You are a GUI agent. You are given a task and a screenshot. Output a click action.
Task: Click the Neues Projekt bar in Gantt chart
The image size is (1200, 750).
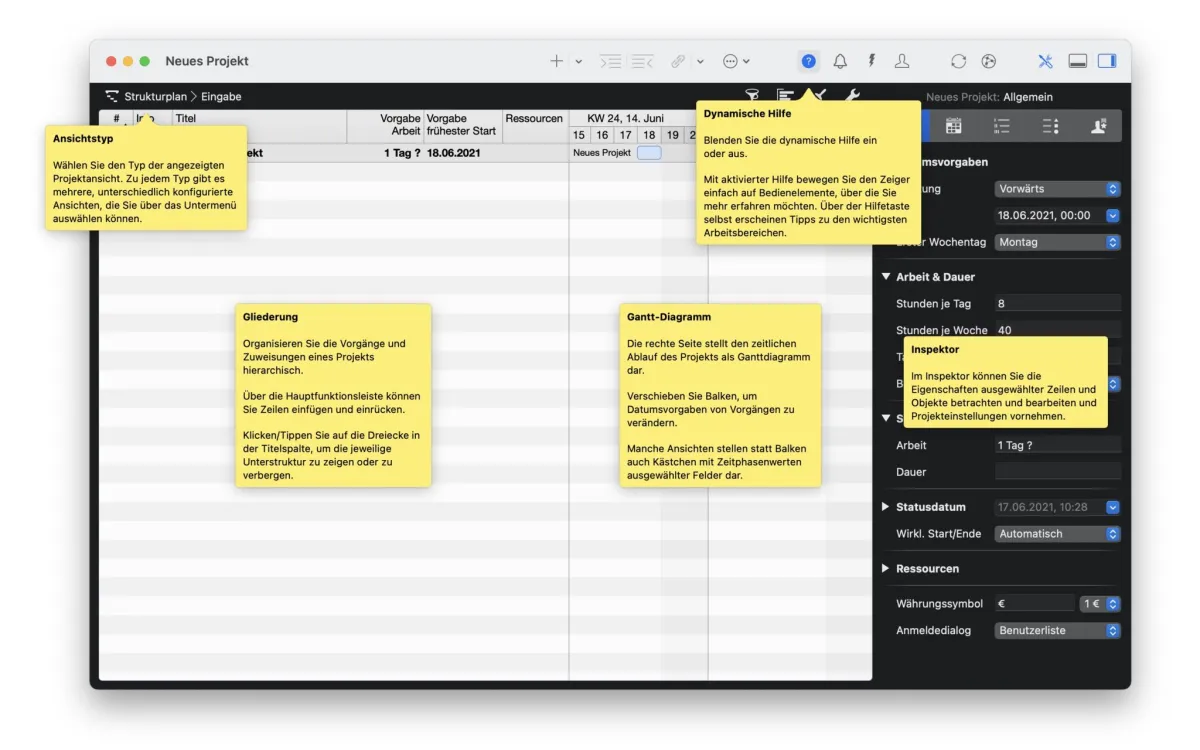click(649, 153)
